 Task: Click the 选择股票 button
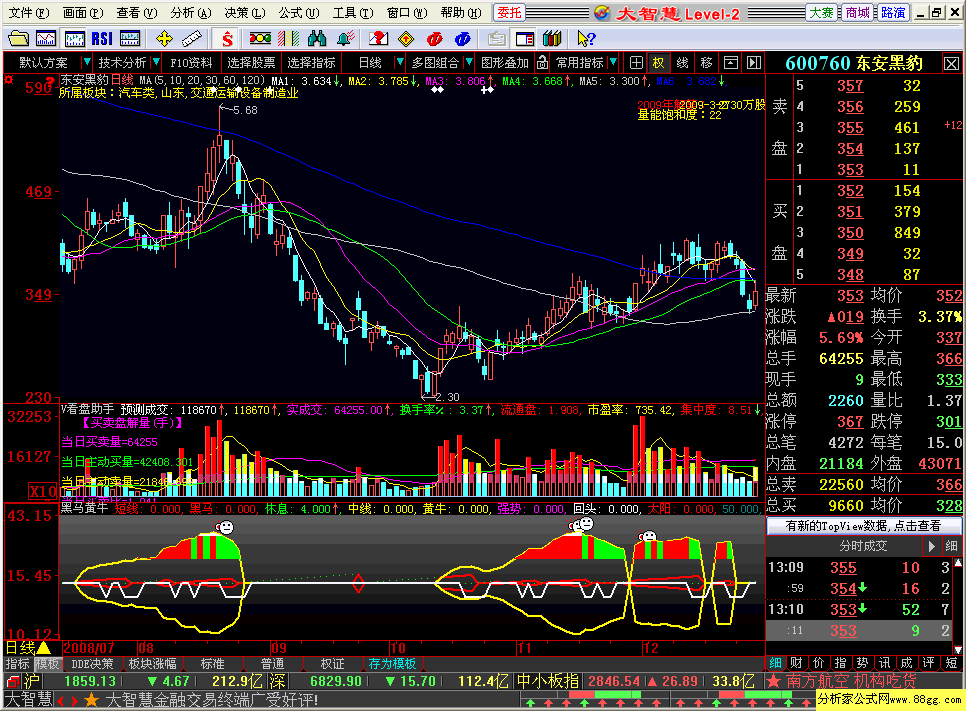coord(251,62)
